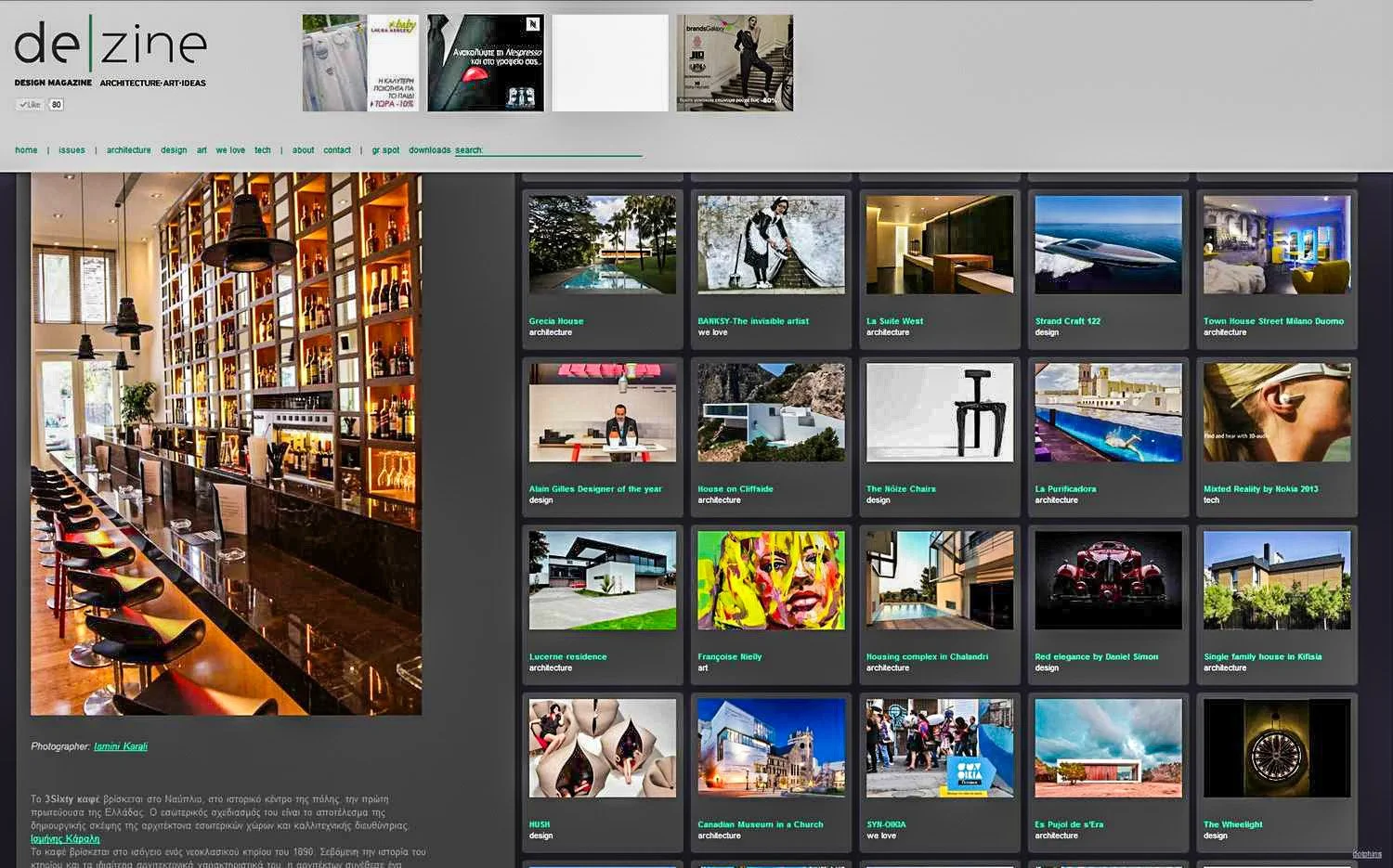Open the Nespresso banner ad
The width and height of the screenshot is (1393, 868).
486,63
